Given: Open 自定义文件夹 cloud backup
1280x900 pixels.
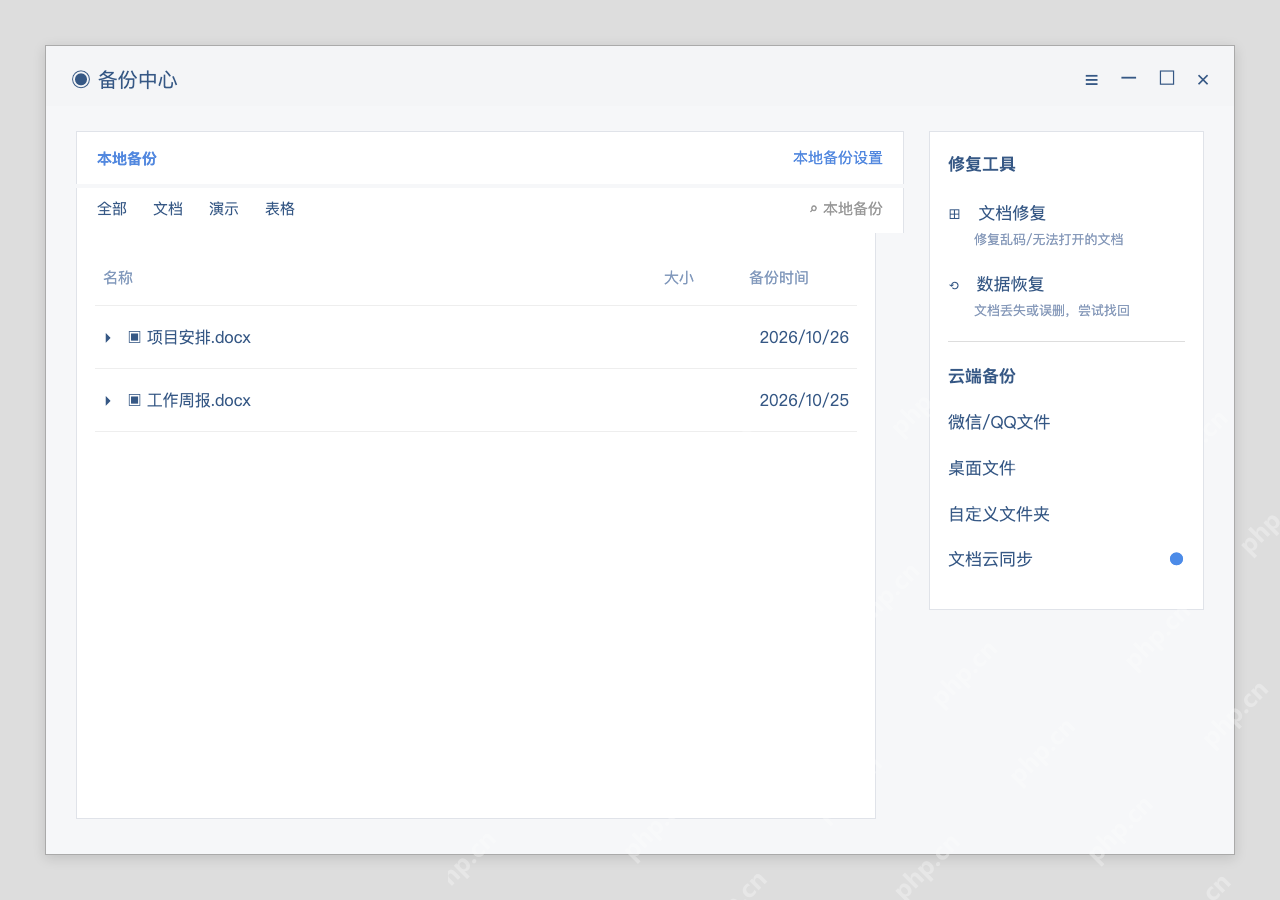Looking at the screenshot, I should pos(999,514).
